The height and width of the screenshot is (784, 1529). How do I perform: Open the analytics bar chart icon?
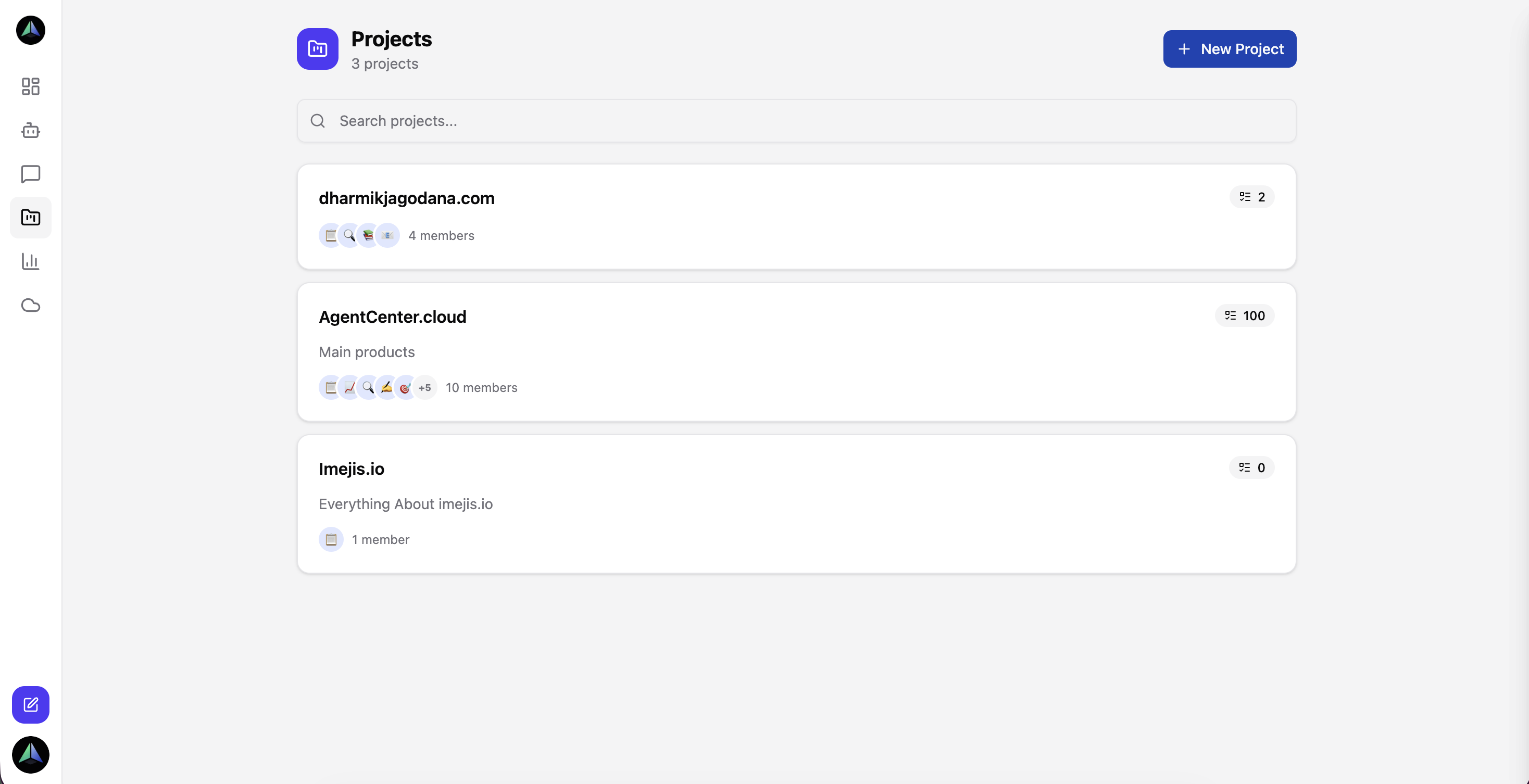tap(30, 262)
